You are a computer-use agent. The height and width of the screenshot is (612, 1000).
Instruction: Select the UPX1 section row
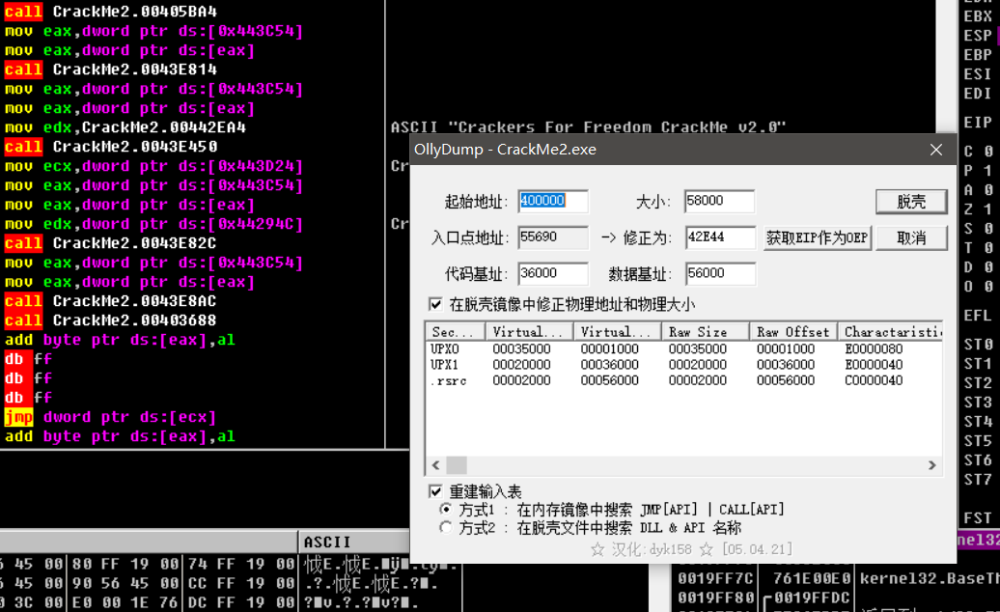684,365
